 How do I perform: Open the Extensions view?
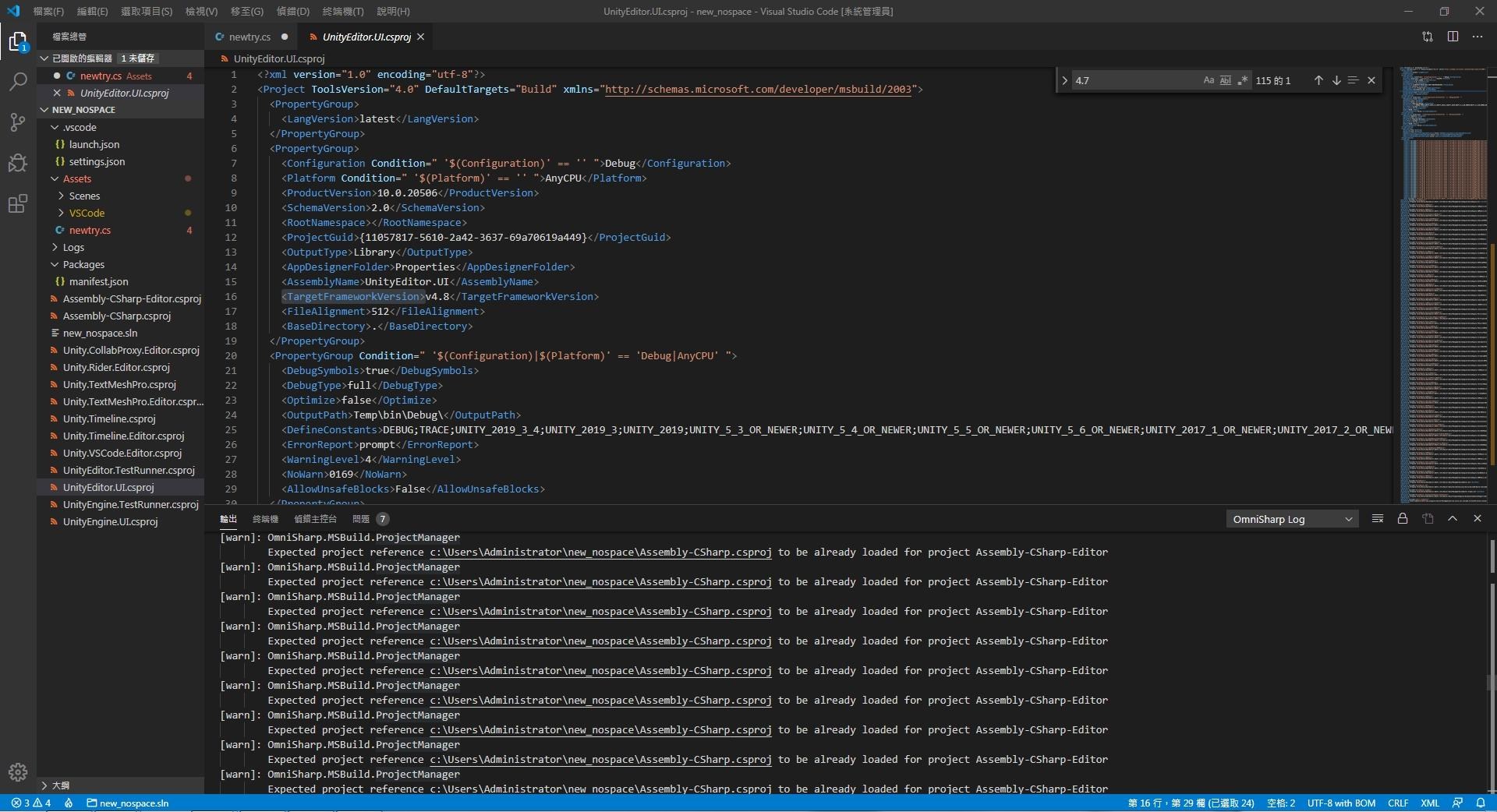click(18, 204)
